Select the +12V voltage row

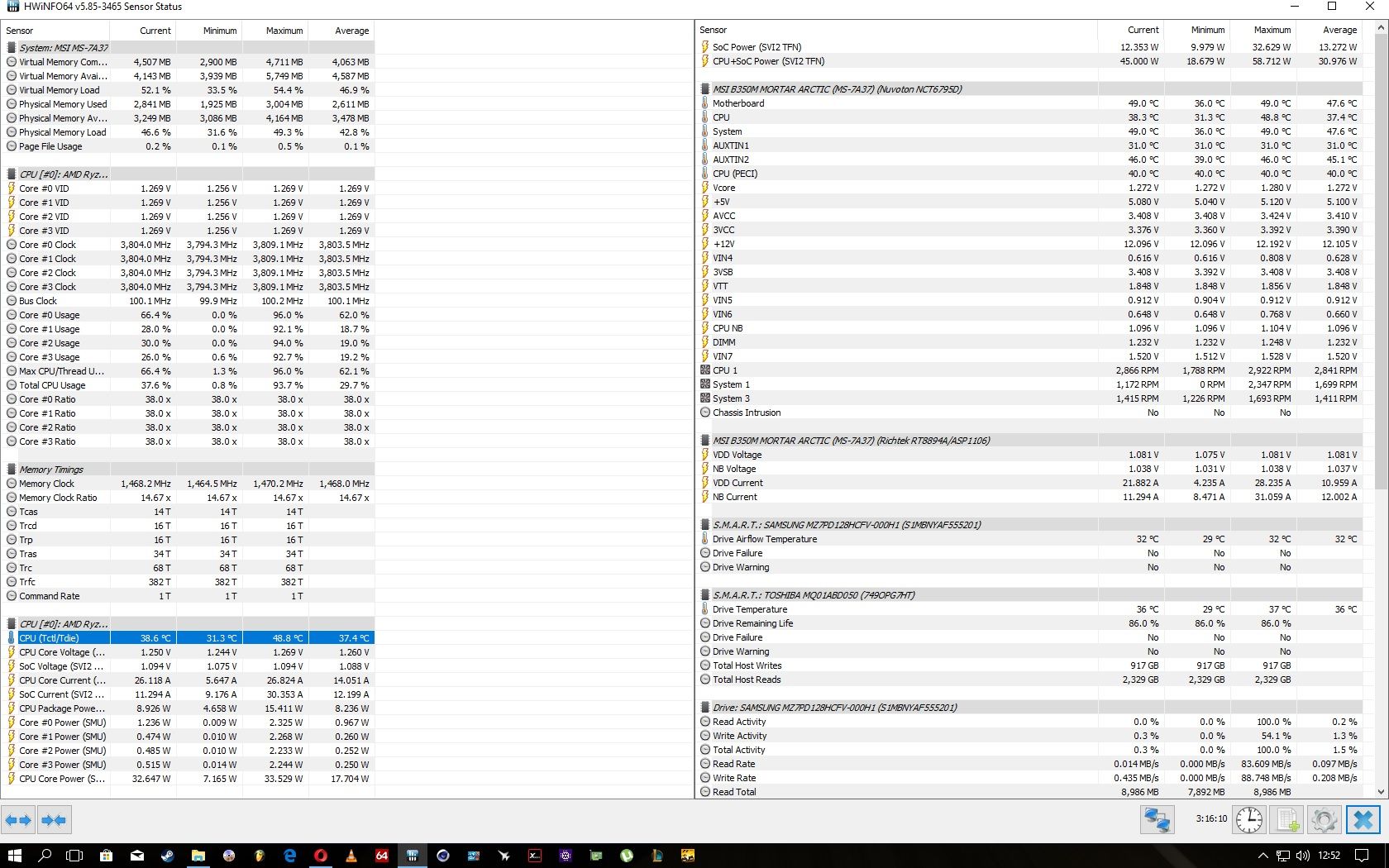[x=1030, y=243]
